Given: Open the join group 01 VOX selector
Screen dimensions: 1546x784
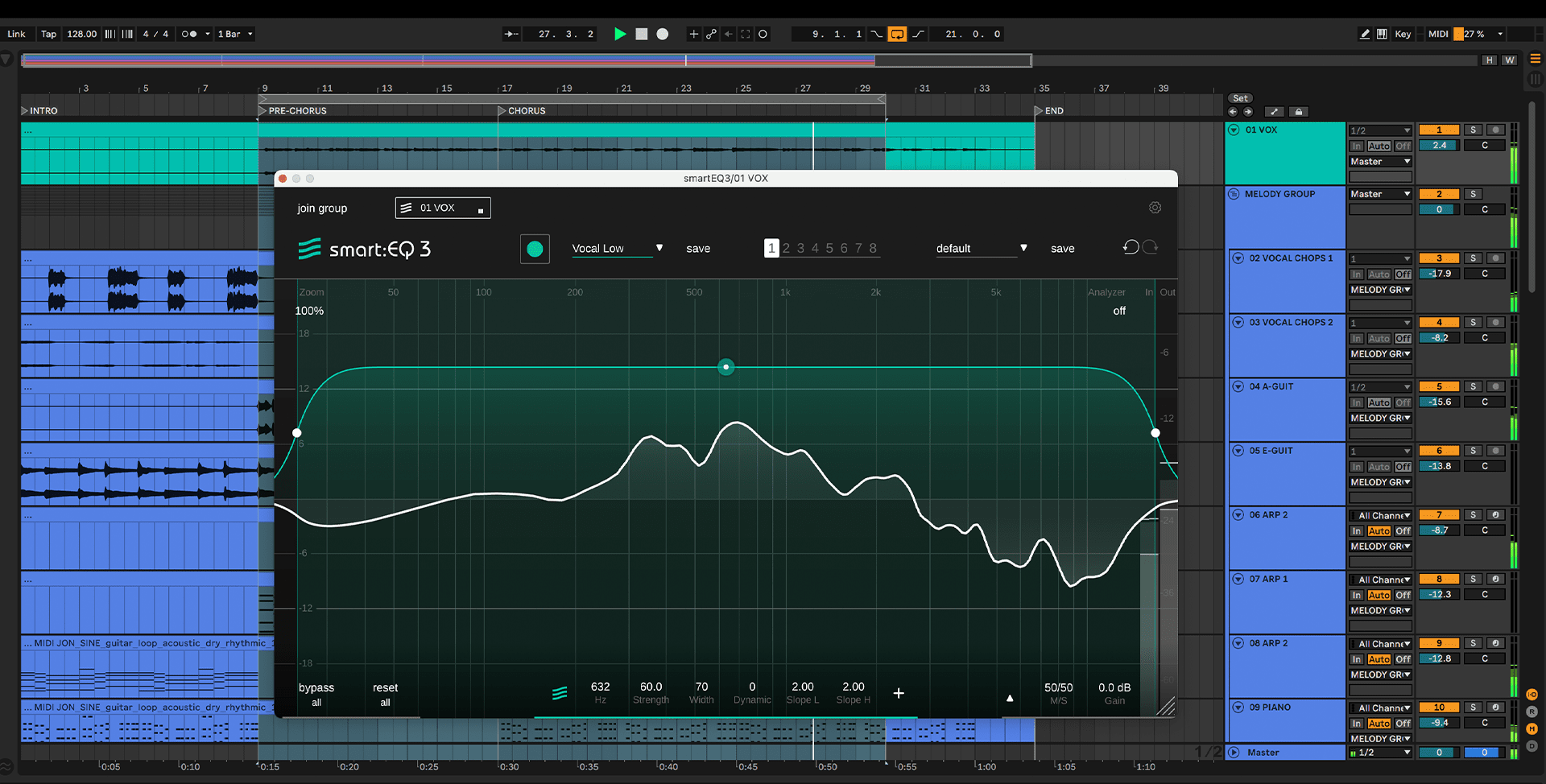Looking at the screenshot, I should (443, 208).
